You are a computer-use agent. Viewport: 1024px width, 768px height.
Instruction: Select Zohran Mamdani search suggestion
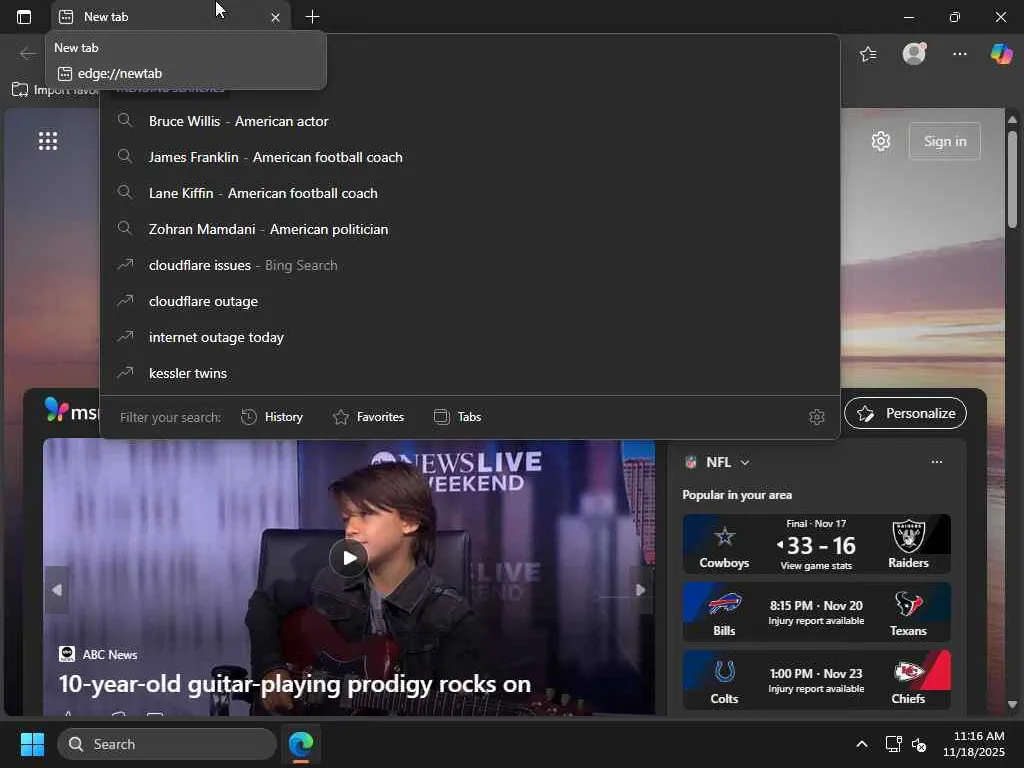pyautogui.click(x=470, y=229)
